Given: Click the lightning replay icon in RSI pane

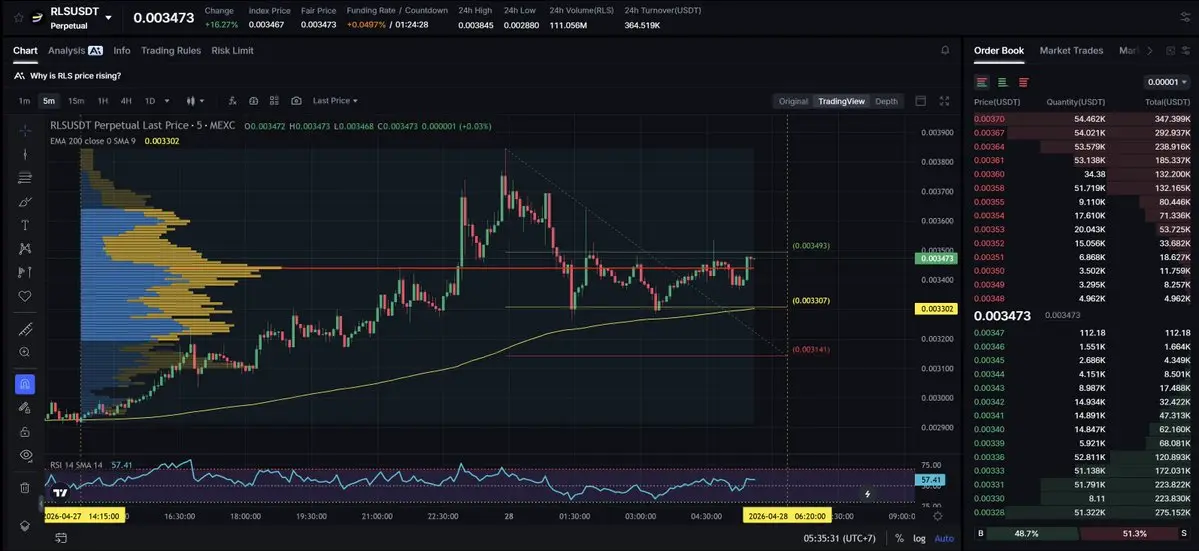Looking at the screenshot, I should pyautogui.click(x=868, y=494).
